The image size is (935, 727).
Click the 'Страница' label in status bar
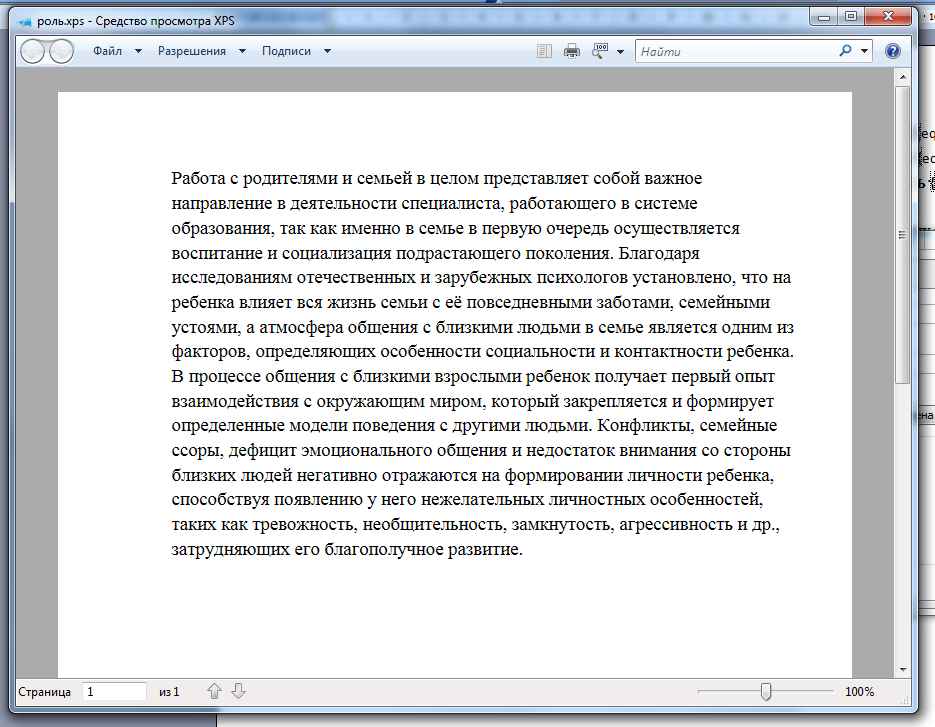click(45, 692)
